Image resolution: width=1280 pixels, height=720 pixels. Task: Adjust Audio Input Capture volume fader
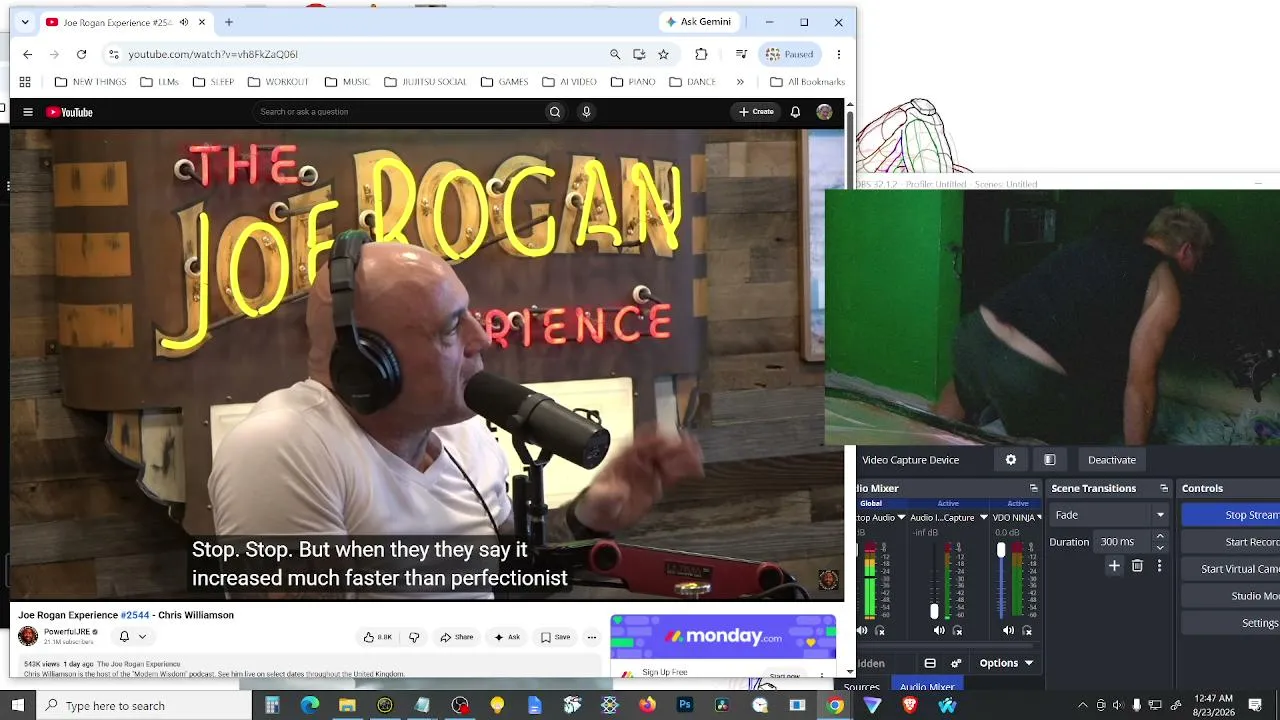934,611
